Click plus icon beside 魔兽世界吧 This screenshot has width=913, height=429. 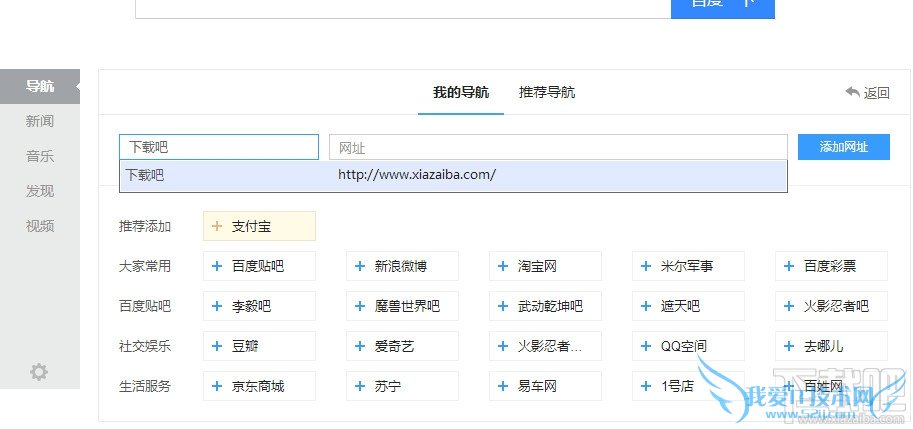pos(360,306)
